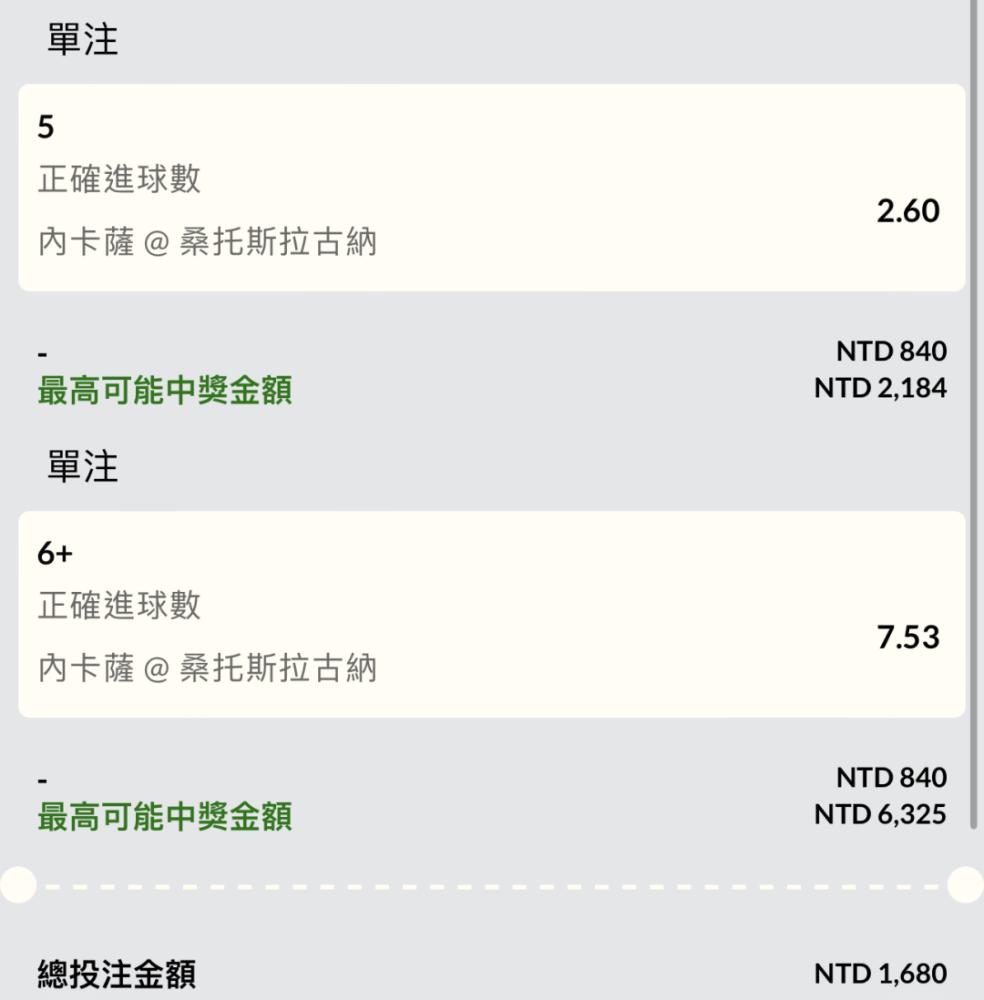Click the NTD 840 stake above NTD 2,184
The image size is (984, 1000).
[891, 351]
